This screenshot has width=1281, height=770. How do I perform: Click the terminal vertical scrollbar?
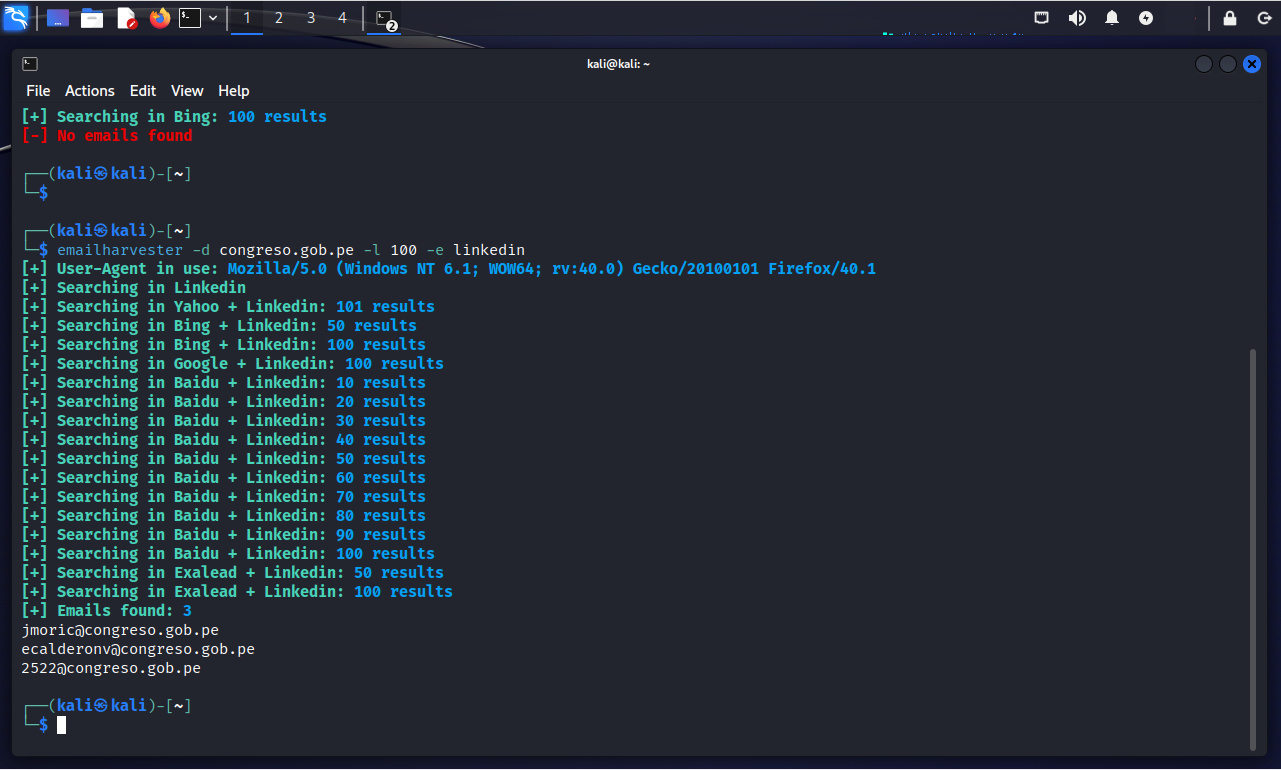[1253, 548]
